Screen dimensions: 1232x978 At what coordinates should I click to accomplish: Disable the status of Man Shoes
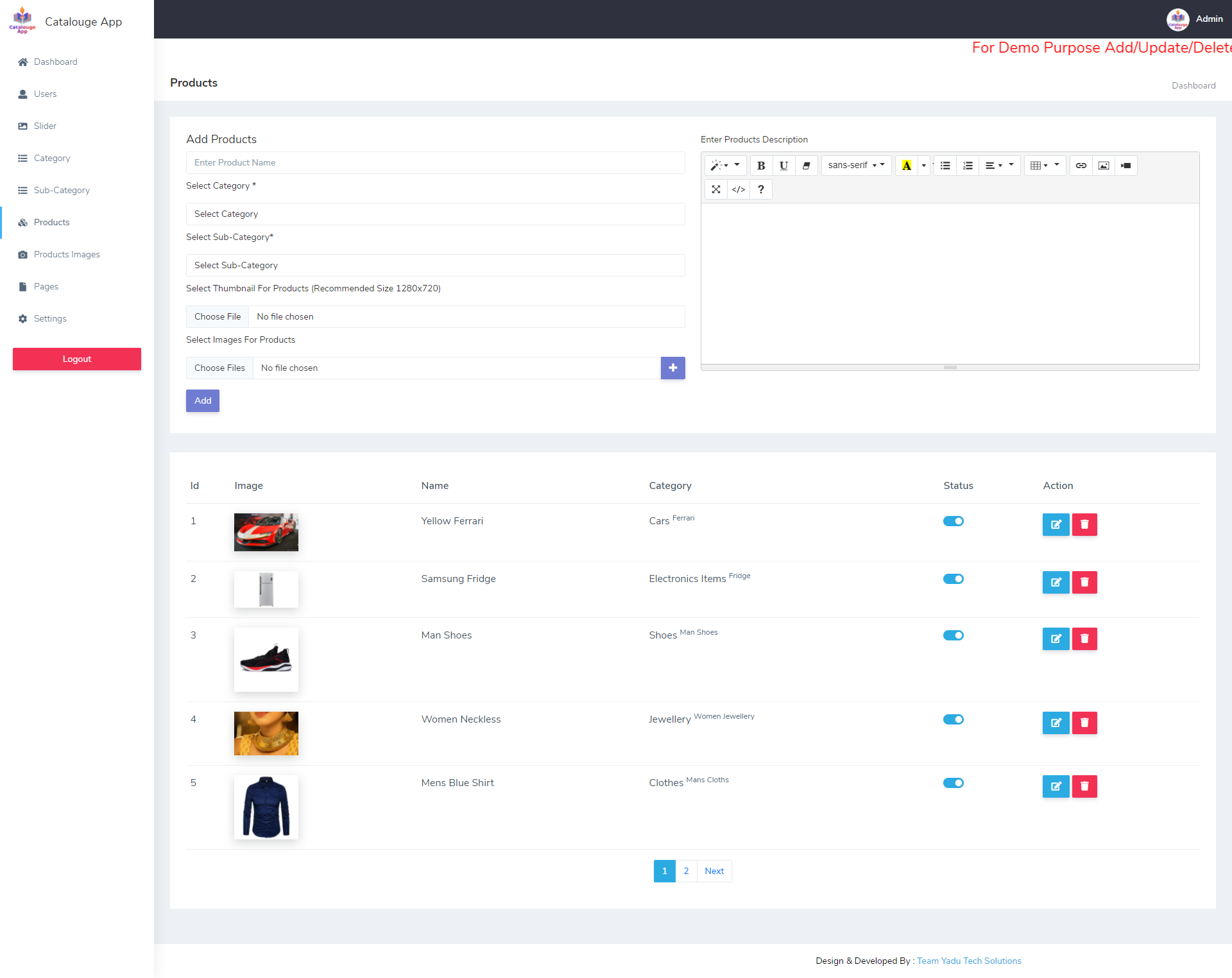pyautogui.click(x=953, y=635)
